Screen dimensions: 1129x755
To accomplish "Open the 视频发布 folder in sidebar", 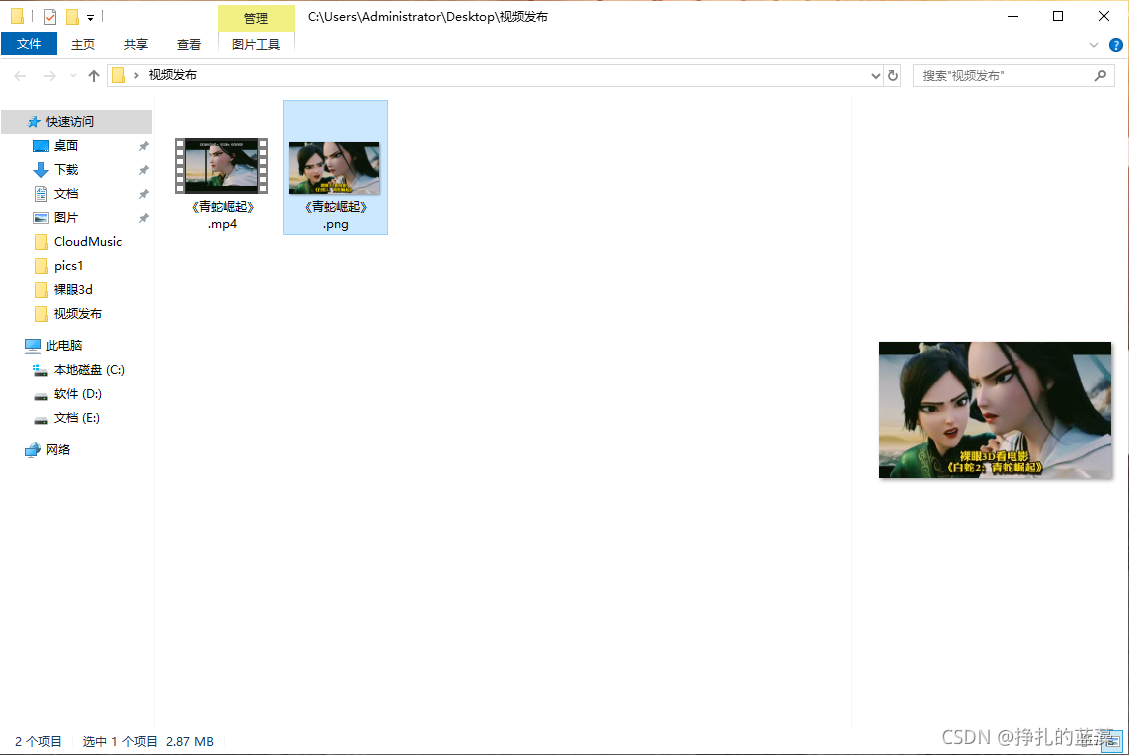I will click(77, 314).
